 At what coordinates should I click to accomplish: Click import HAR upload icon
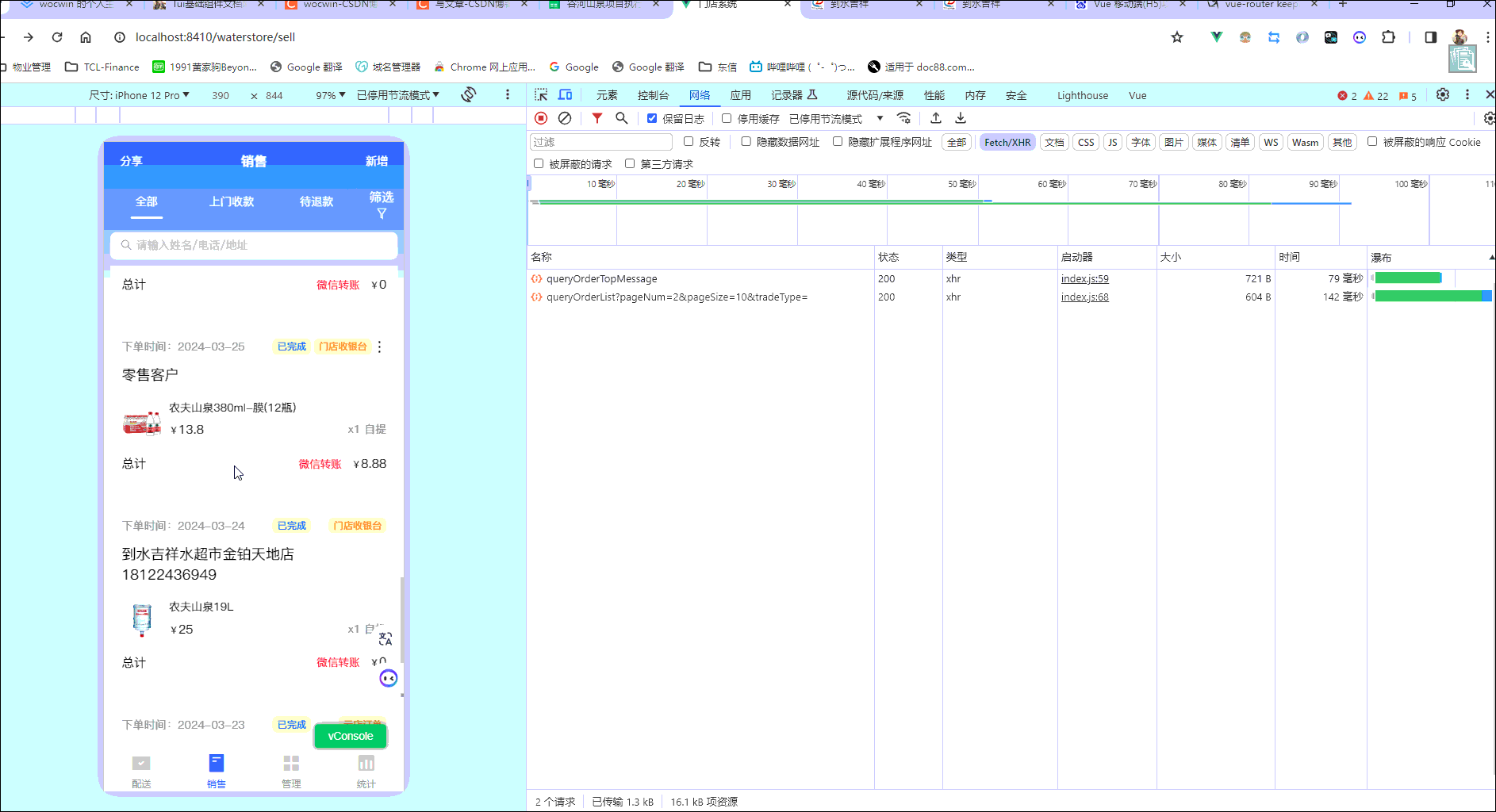coord(936,118)
